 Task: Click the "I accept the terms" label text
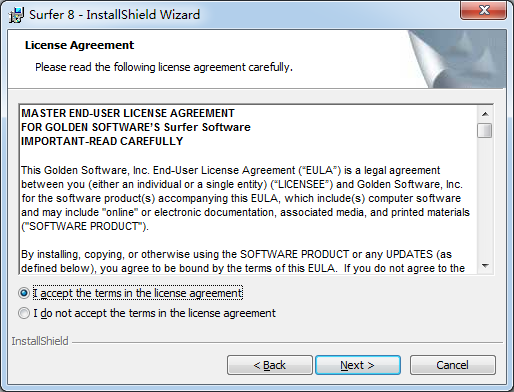(138, 293)
